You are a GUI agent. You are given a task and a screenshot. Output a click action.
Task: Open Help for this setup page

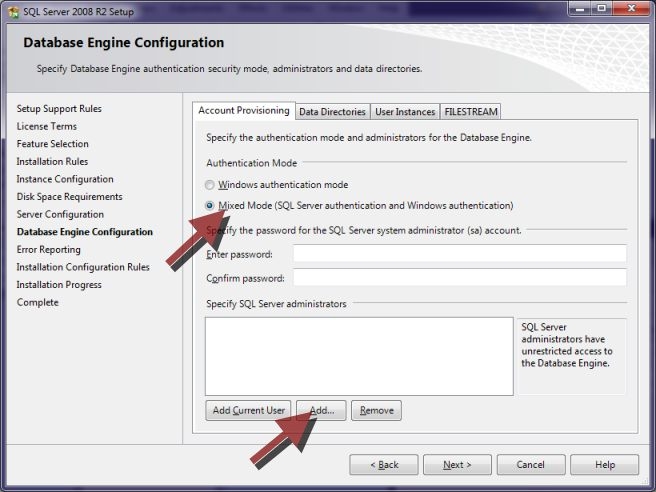[605, 465]
